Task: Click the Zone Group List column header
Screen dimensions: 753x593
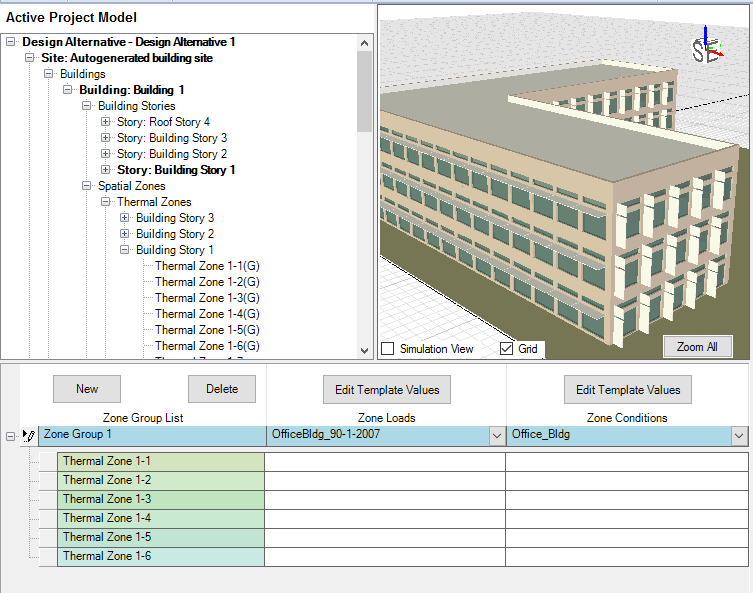Action: pyautogui.click(x=143, y=418)
